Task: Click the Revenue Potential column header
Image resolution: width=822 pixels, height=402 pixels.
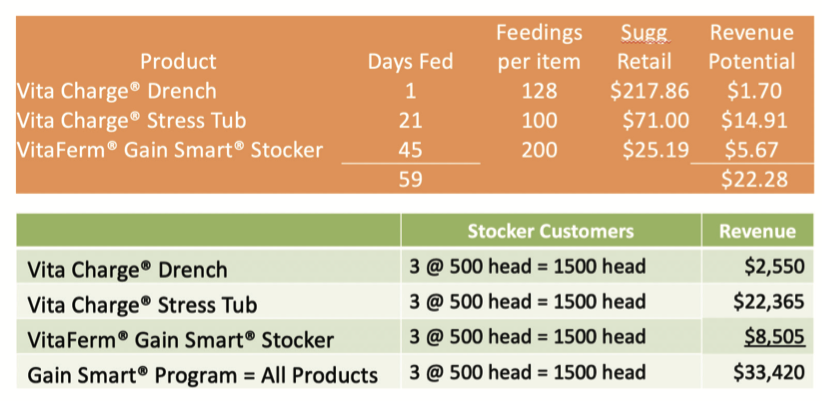Action: [x=752, y=48]
